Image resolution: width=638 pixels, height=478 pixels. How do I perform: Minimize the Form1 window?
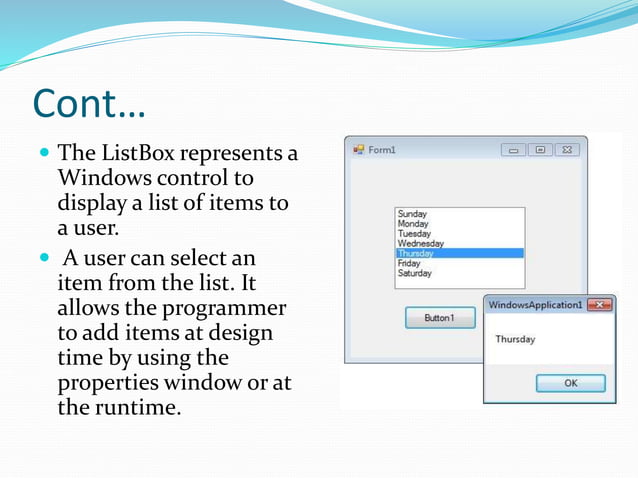pyautogui.click(x=513, y=150)
